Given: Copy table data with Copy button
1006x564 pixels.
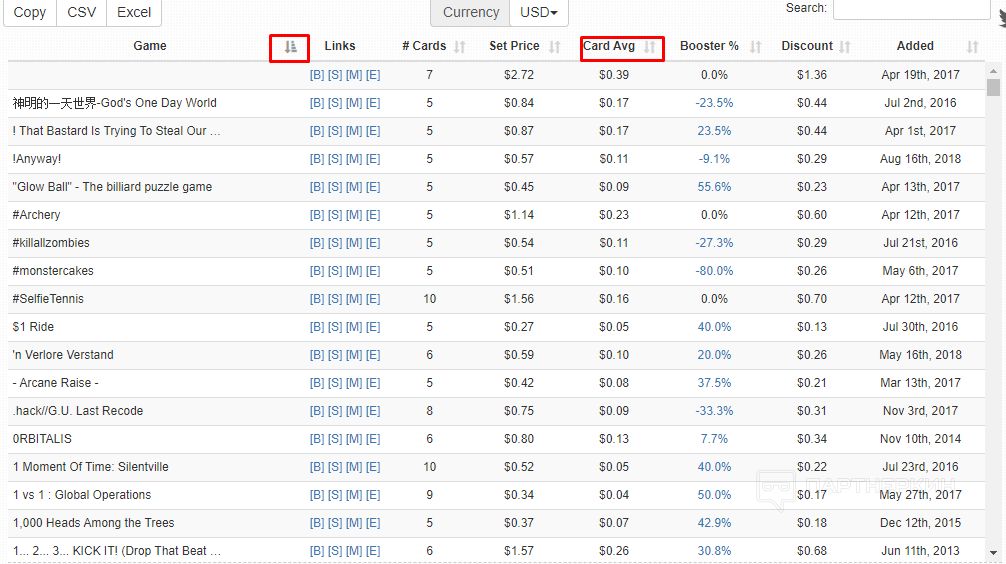Looking at the screenshot, I should click(30, 12).
